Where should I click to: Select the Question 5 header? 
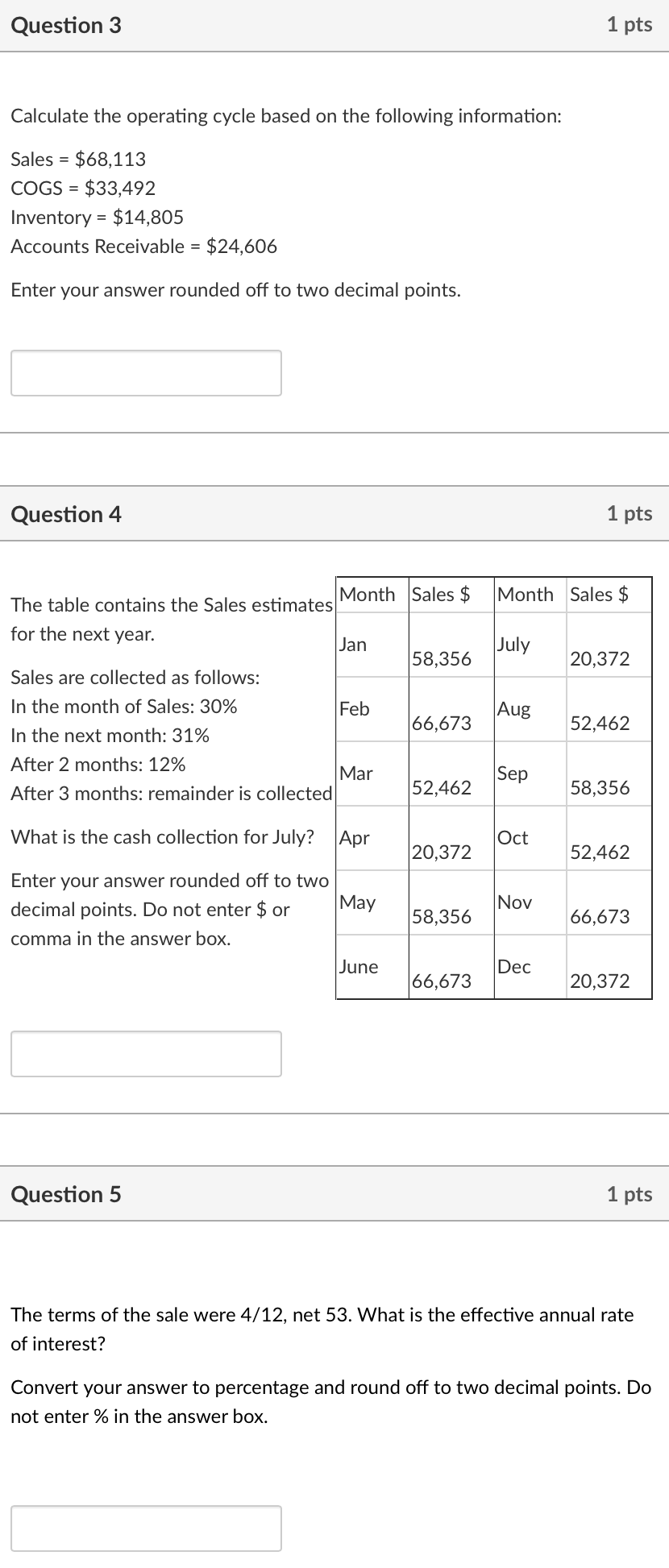coord(67,1195)
